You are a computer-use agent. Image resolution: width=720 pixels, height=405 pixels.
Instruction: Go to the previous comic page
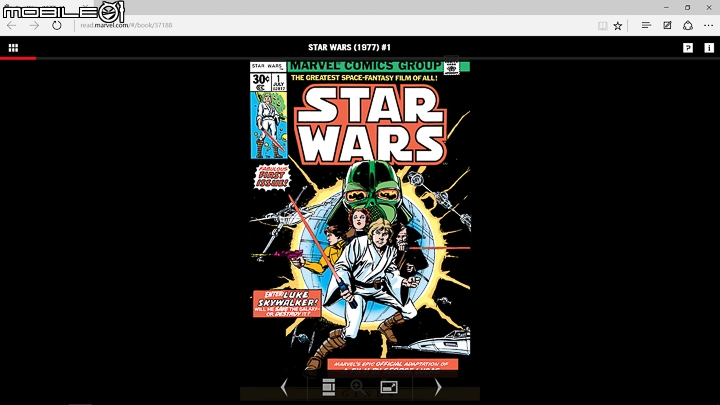[284, 388]
